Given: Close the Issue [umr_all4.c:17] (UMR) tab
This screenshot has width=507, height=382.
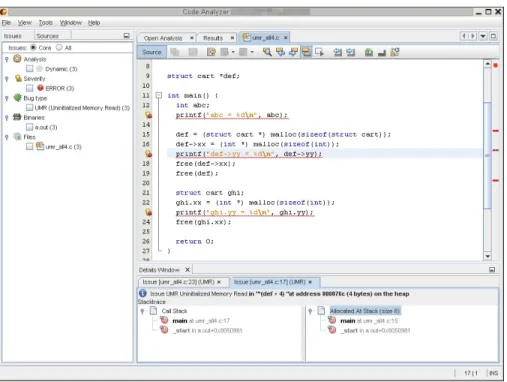Looking at the screenshot, I should [310, 282].
